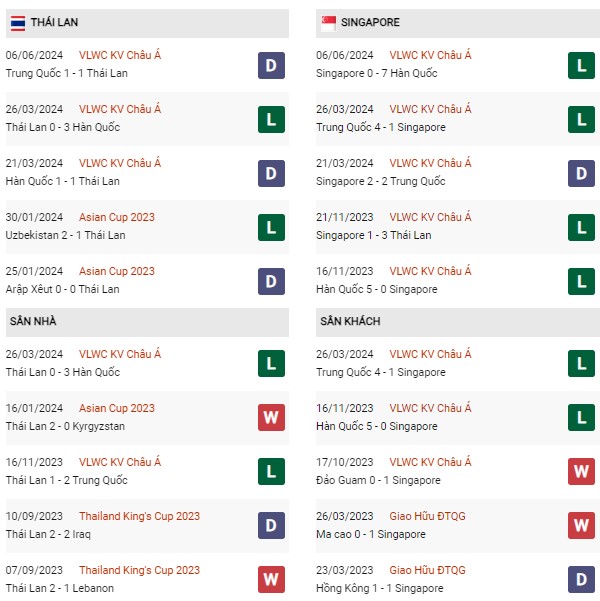Click the L badge for Uzbekistan 2-1 Thái Lan

pos(271,227)
